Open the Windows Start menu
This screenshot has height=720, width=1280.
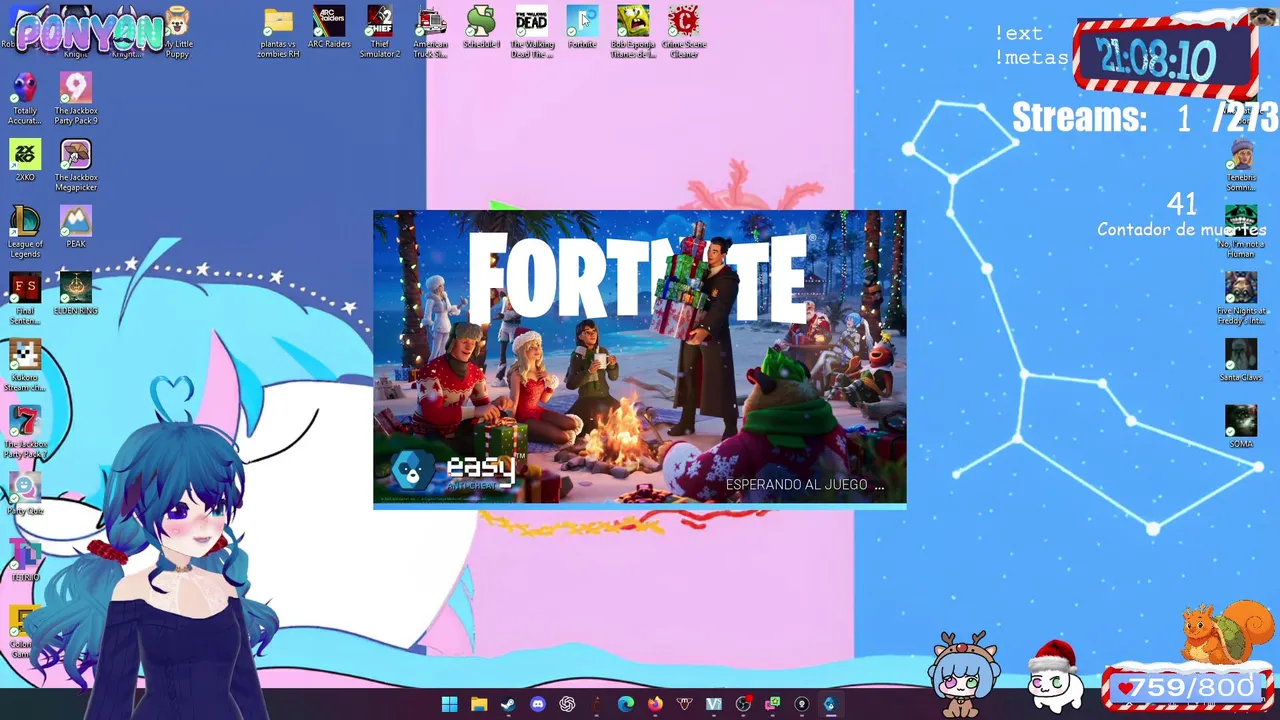(449, 704)
